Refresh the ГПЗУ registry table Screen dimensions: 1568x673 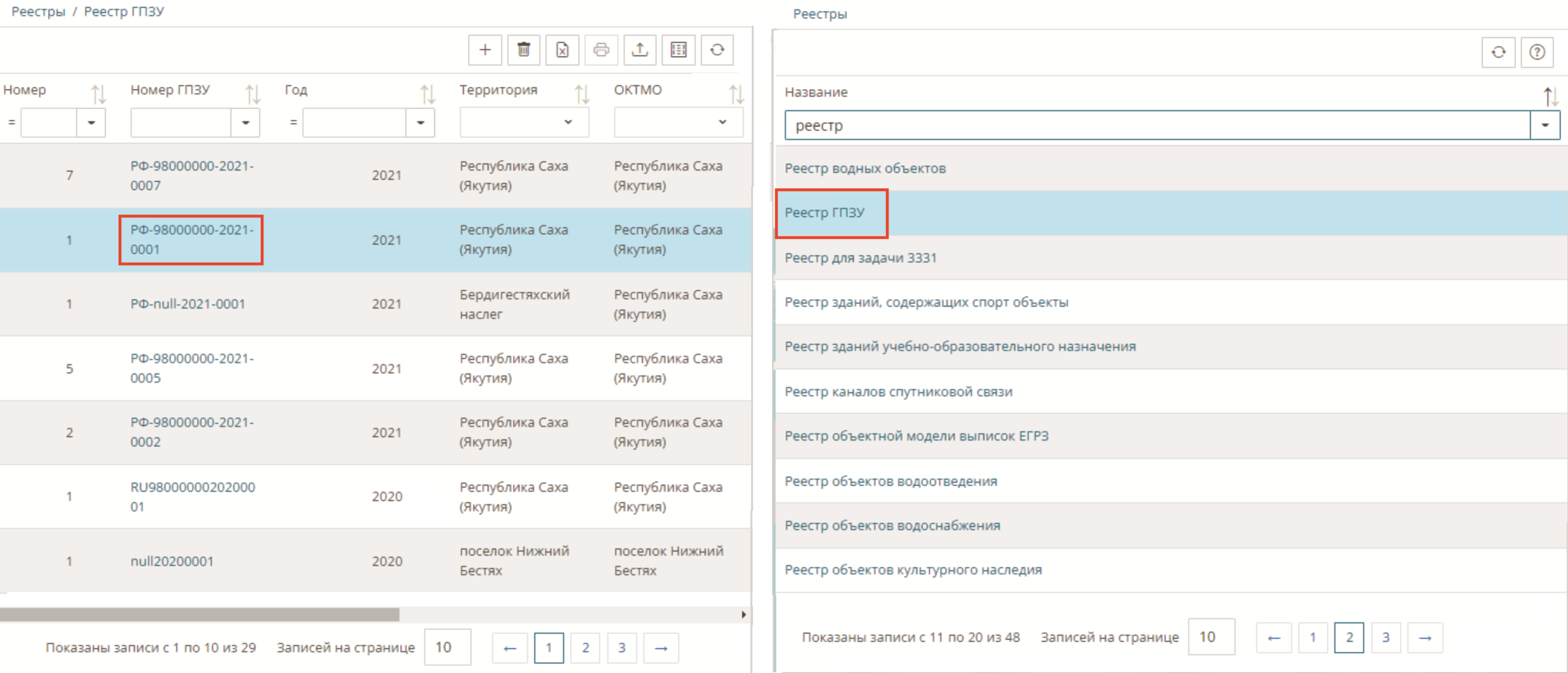click(718, 50)
